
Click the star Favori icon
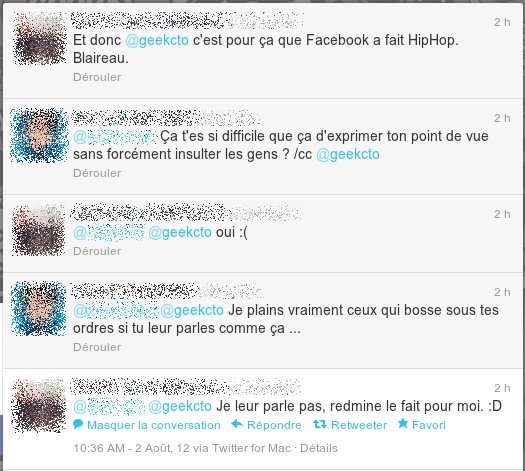coord(403,423)
